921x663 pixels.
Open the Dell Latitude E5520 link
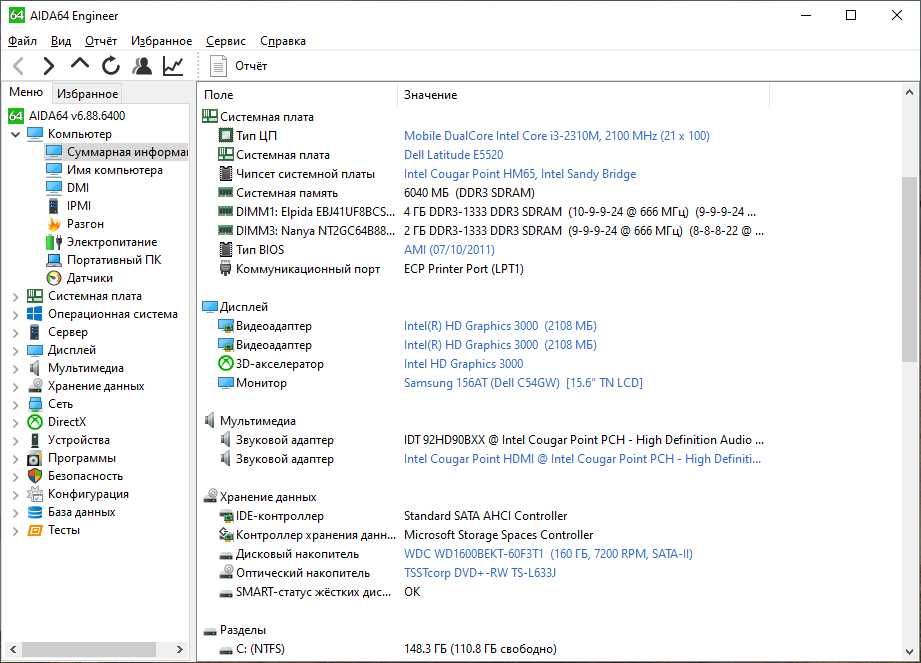click(x=453, y=155)
